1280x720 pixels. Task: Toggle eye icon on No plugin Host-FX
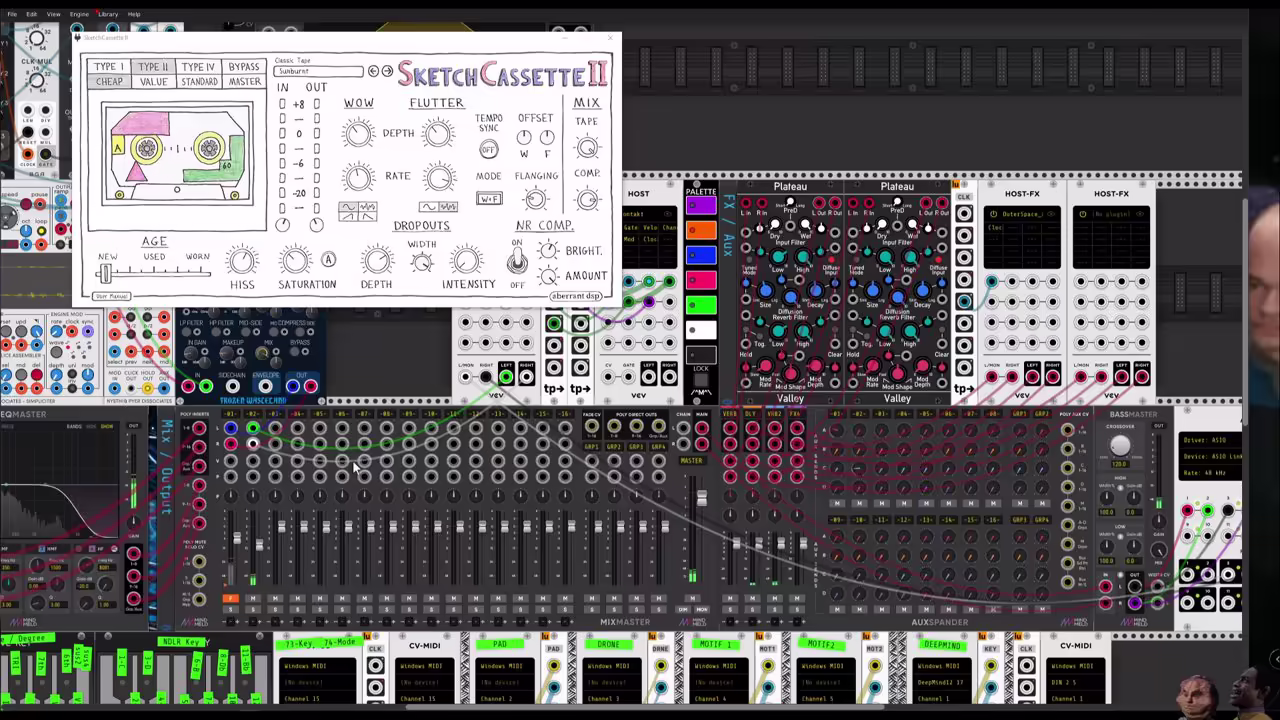[1140, 213]
